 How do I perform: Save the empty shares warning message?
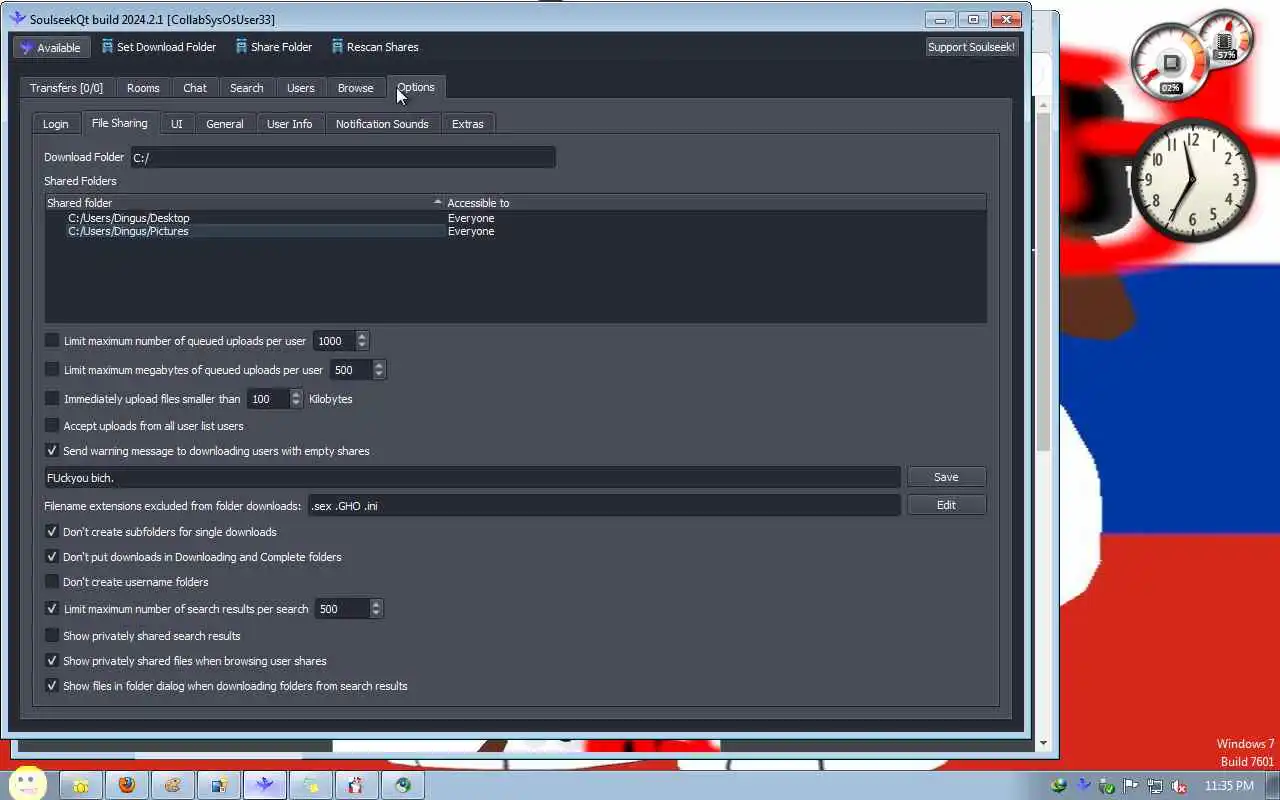pos(946,478)
